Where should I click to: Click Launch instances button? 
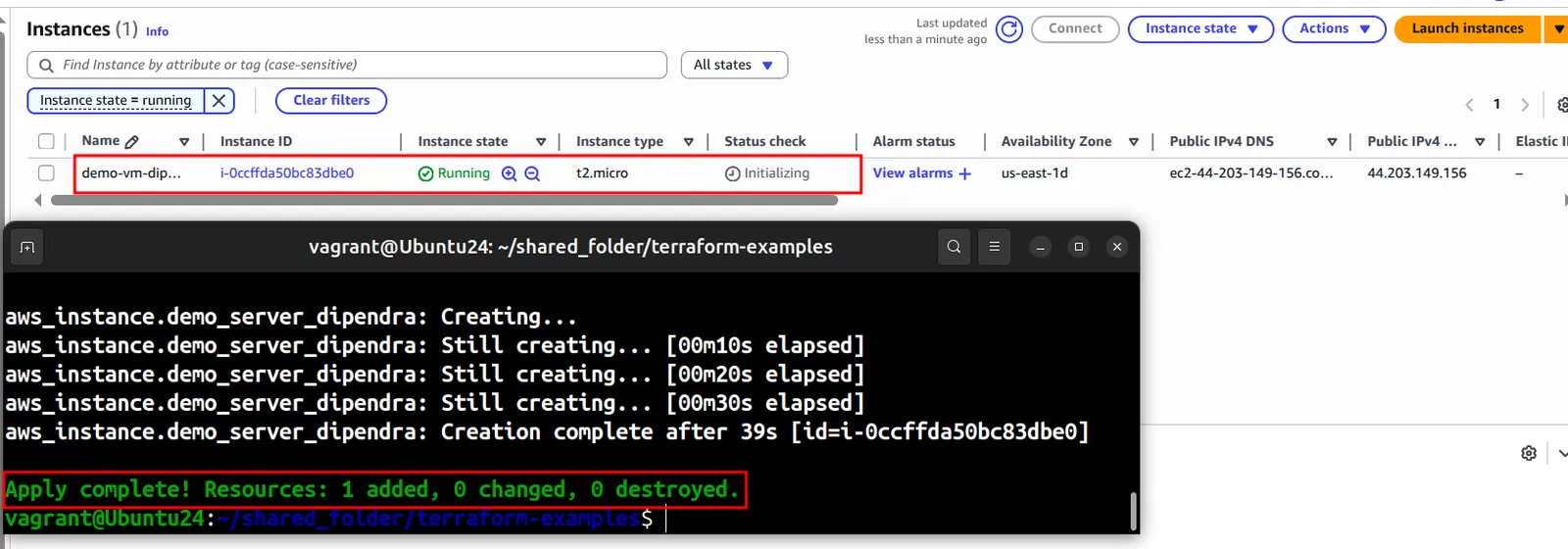(1467, 29)
